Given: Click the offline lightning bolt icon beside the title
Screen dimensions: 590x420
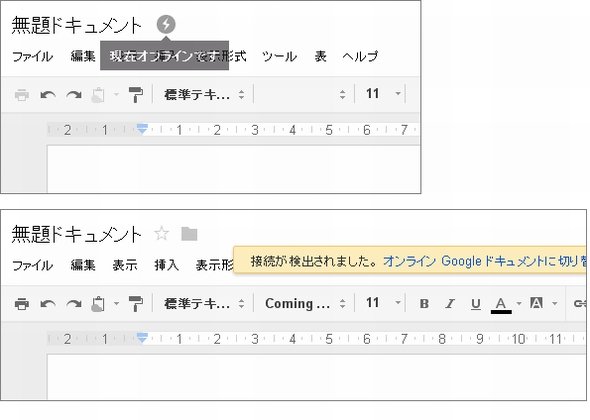Looking at the screenshot, I should tap(166, 24).
